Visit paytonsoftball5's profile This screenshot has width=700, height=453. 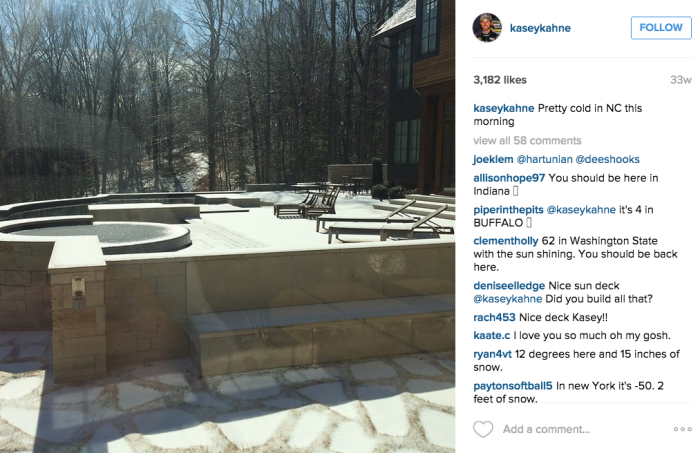pos(513,386)
